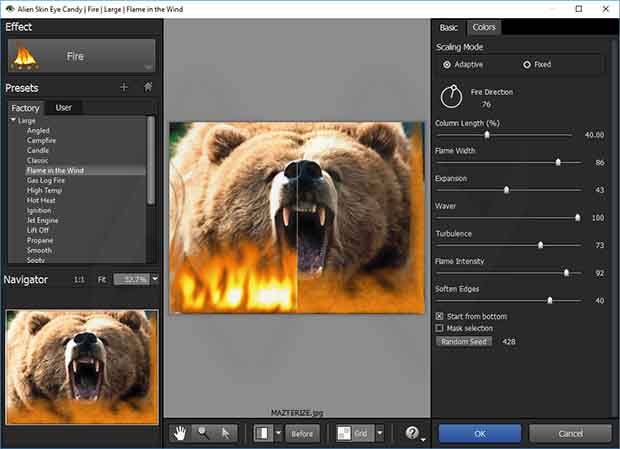Collapse the Large preset group

(x=14, y=120)
